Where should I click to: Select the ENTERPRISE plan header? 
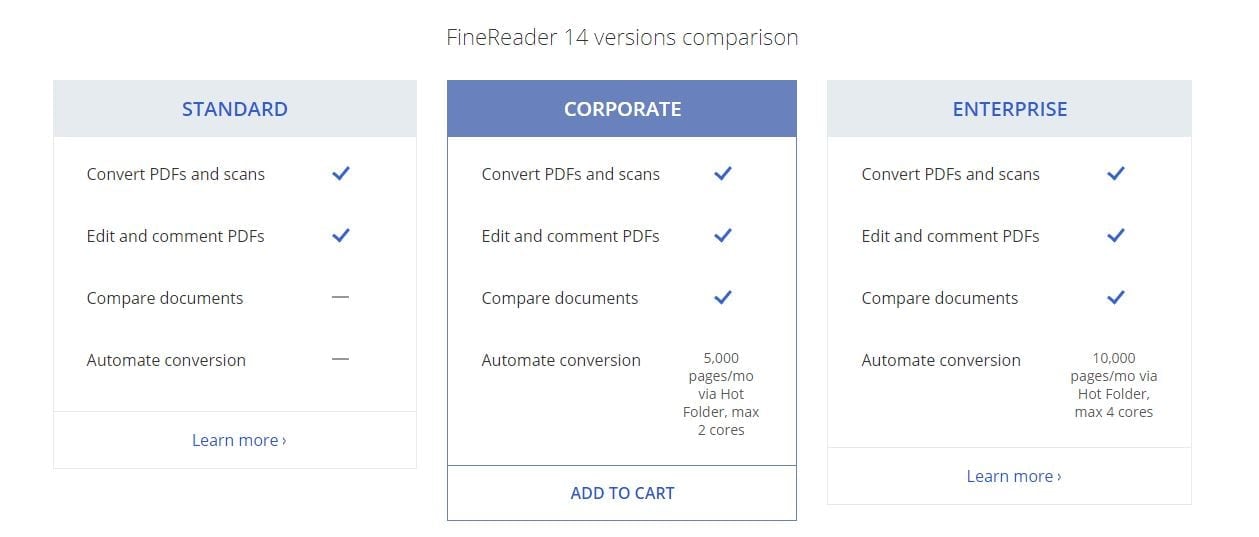click(x=1010, y=109)
